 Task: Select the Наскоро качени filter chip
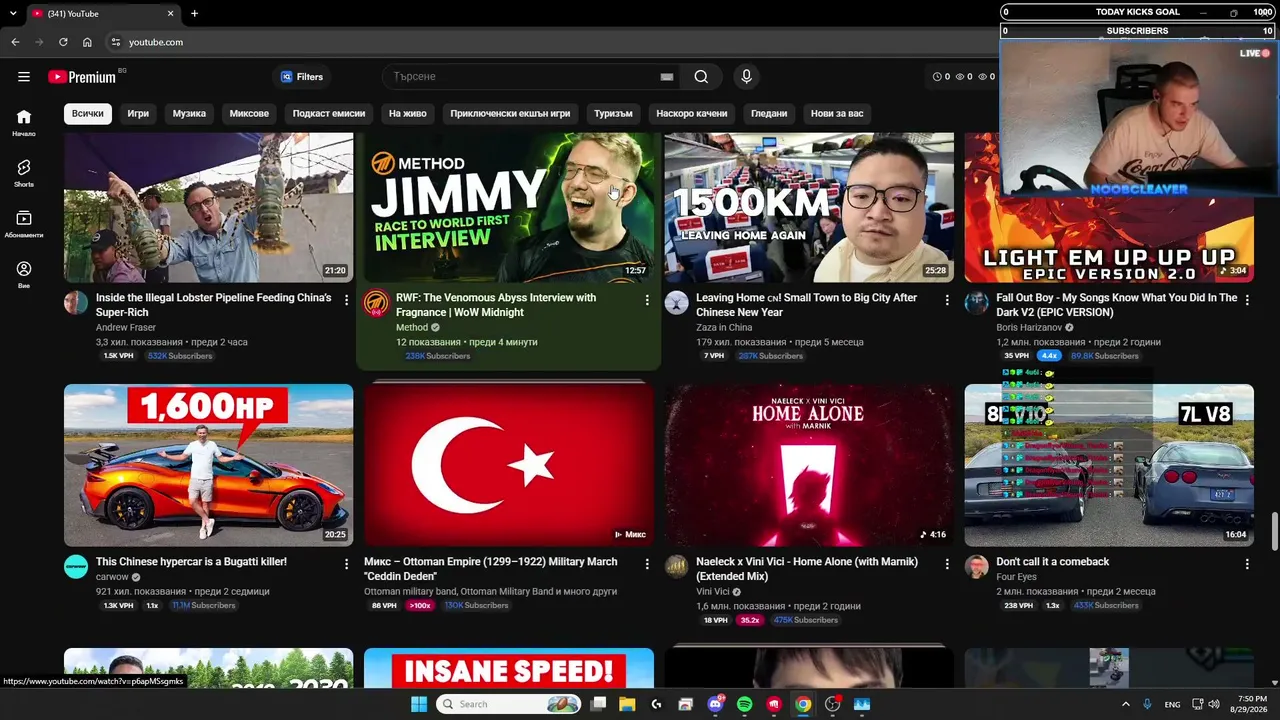pyautogui.click(x=692, y=113)
